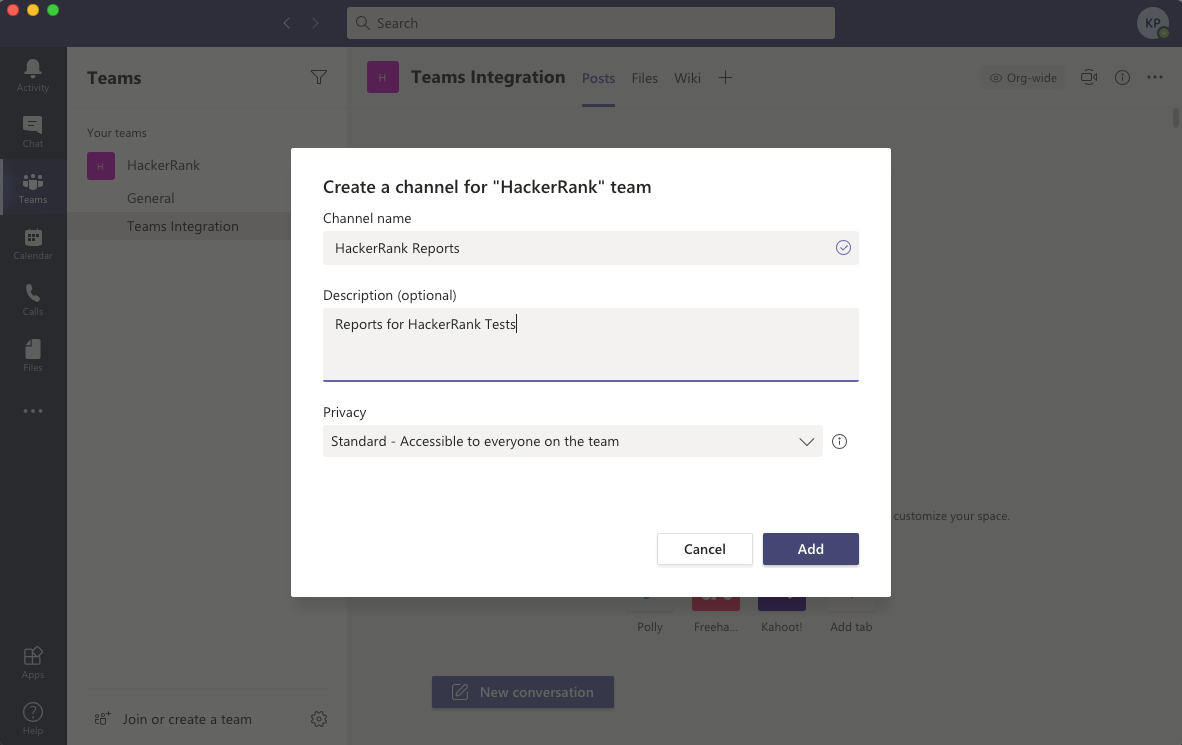1182x745 pixels.
Task: Open the Kahoot! app shortcut
Action: pos(782,615)
